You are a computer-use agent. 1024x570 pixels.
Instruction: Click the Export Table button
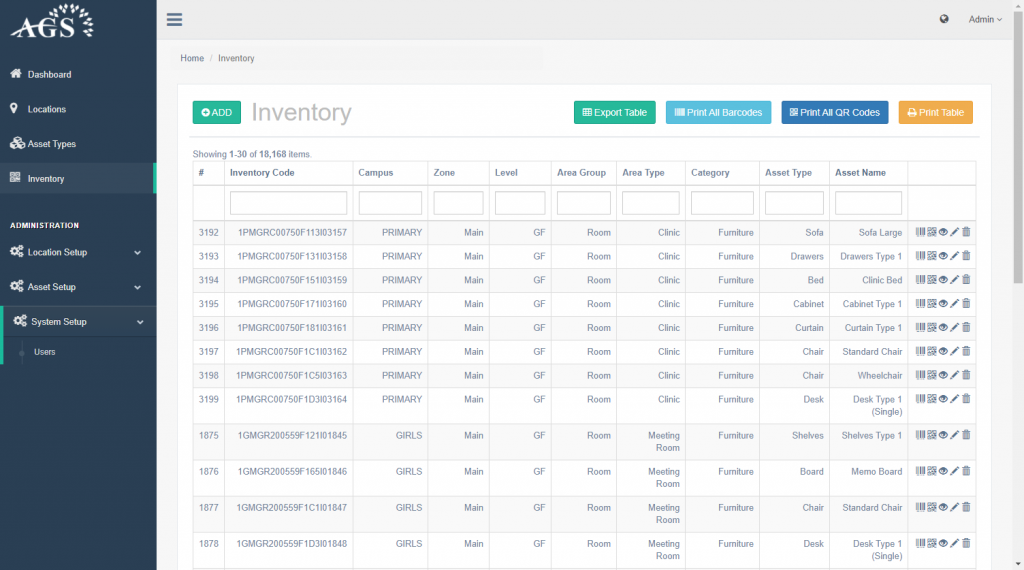click(614, 113)
